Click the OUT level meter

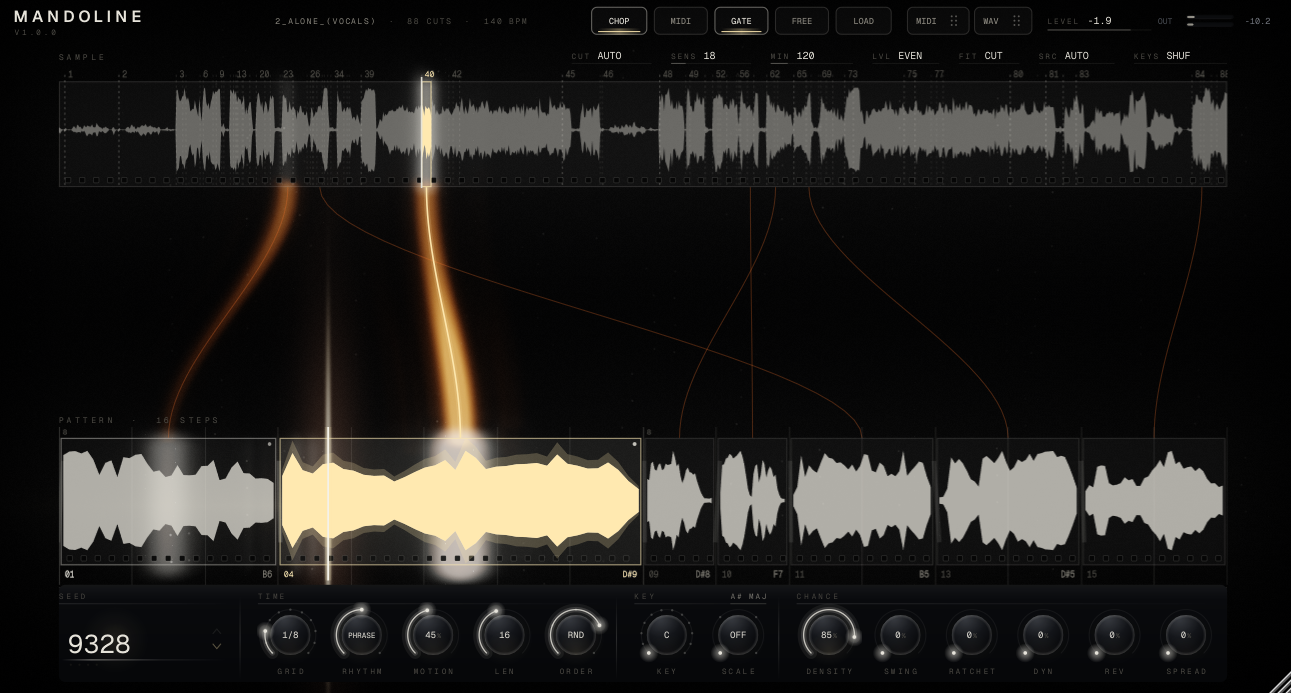1209,21
